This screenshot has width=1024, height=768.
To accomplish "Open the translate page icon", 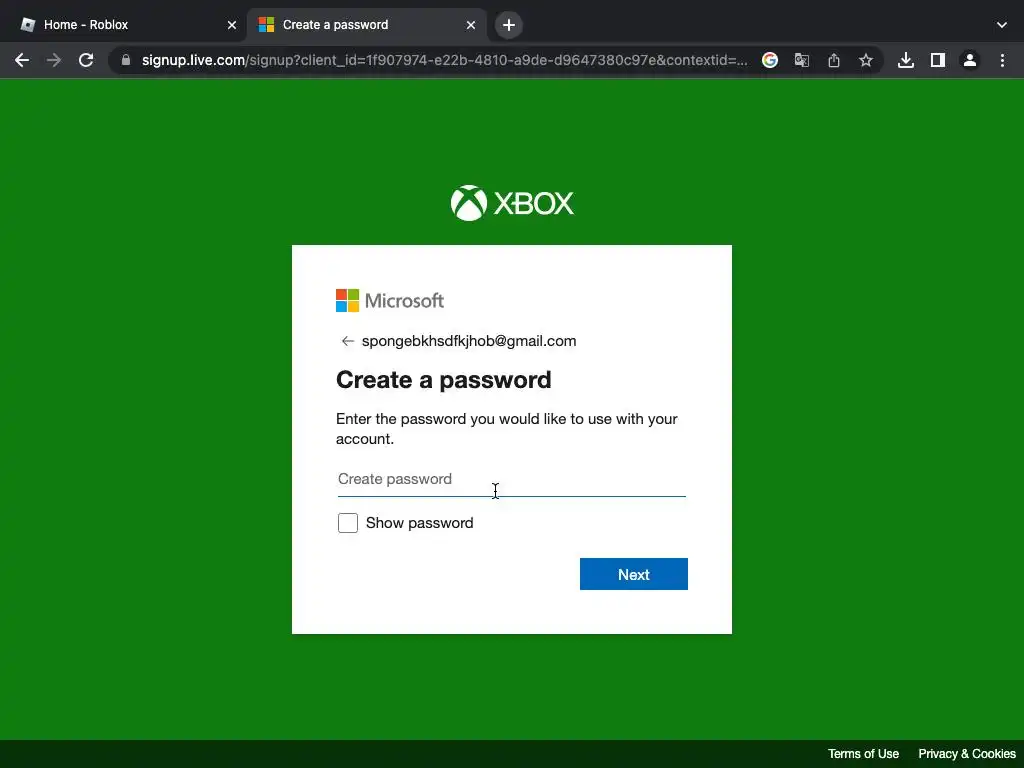I will pyautogui.click(x=802, y=60).
